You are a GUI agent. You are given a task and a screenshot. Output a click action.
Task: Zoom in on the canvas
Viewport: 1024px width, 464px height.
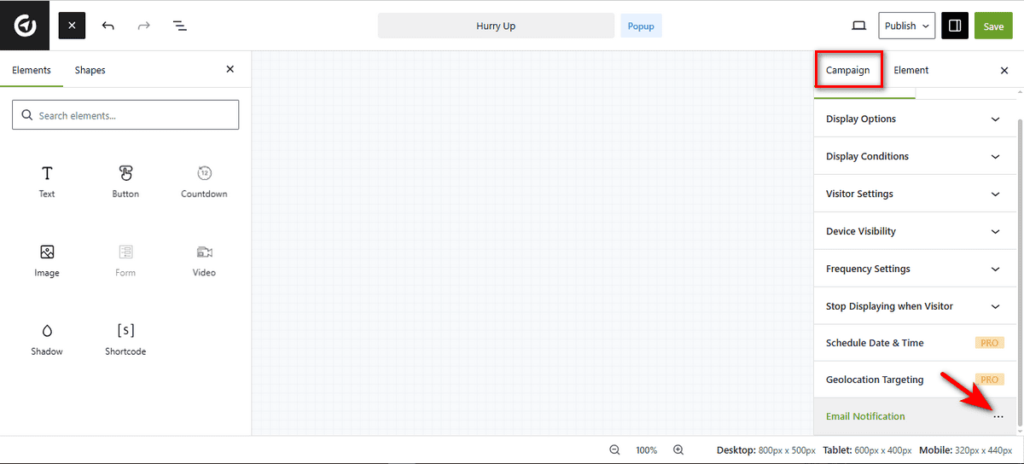pos(679,450)
